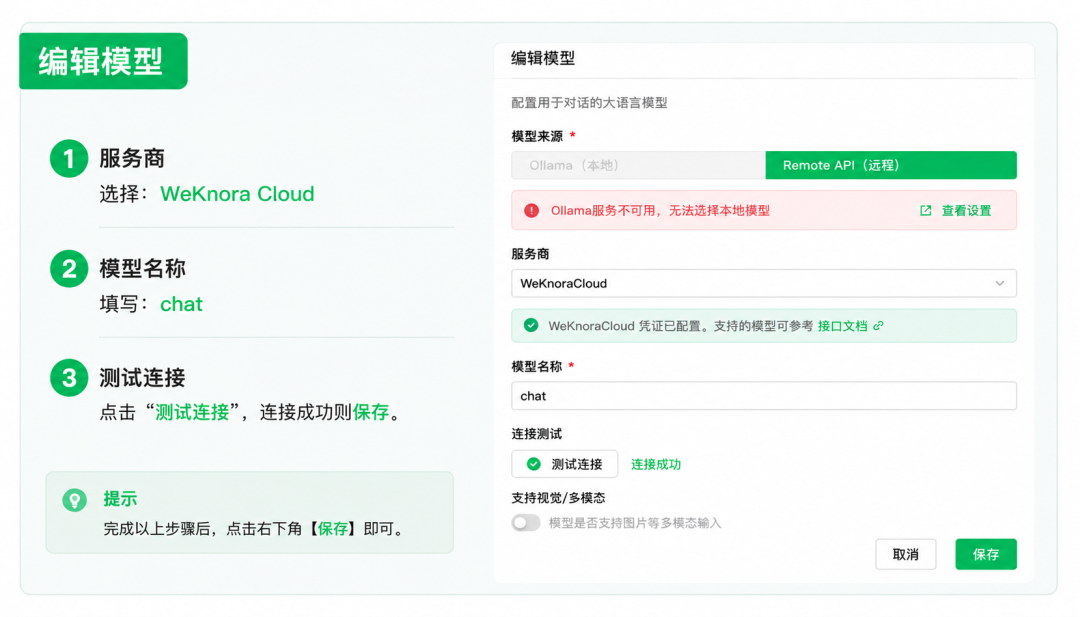Click the 保存 button
Viewport: 1080px width, 617px height.
point(986,554)
